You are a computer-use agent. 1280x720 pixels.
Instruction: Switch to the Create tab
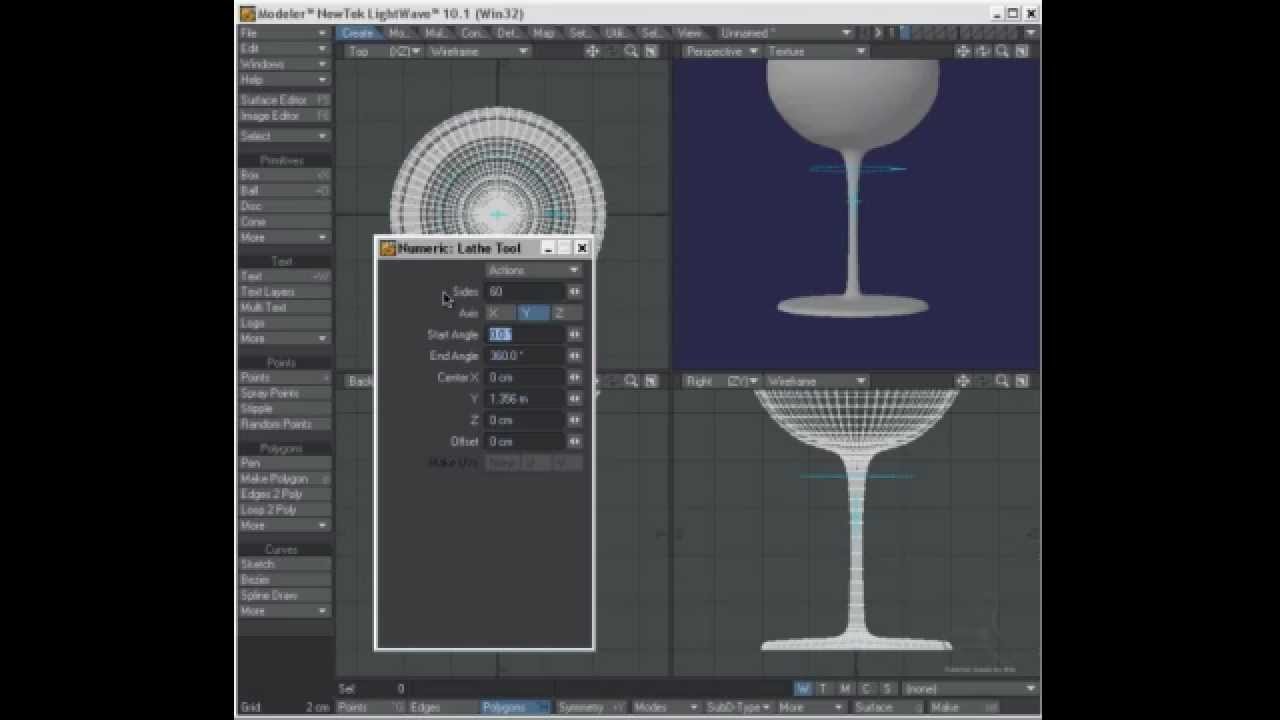pos(358,33)
